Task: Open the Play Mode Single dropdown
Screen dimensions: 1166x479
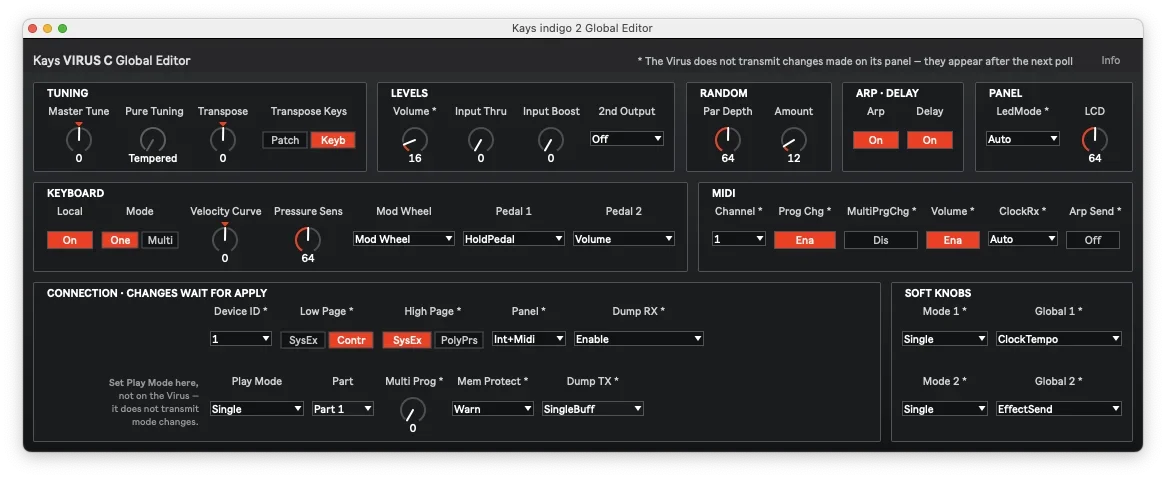Action: point(257,408)
